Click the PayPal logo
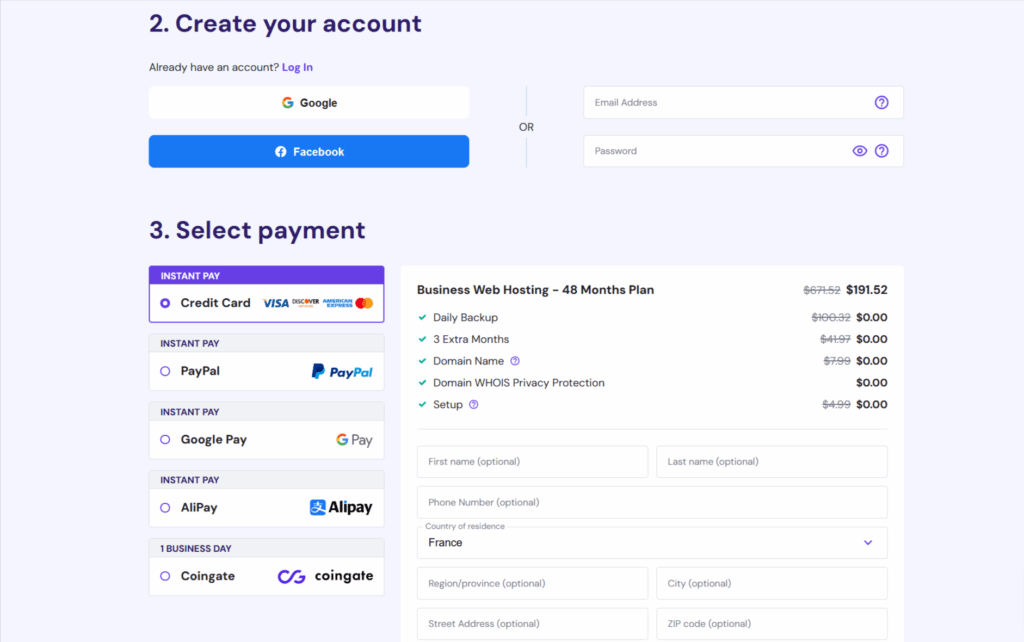Viewport: 1024px width, 642px height. (341, 371)
